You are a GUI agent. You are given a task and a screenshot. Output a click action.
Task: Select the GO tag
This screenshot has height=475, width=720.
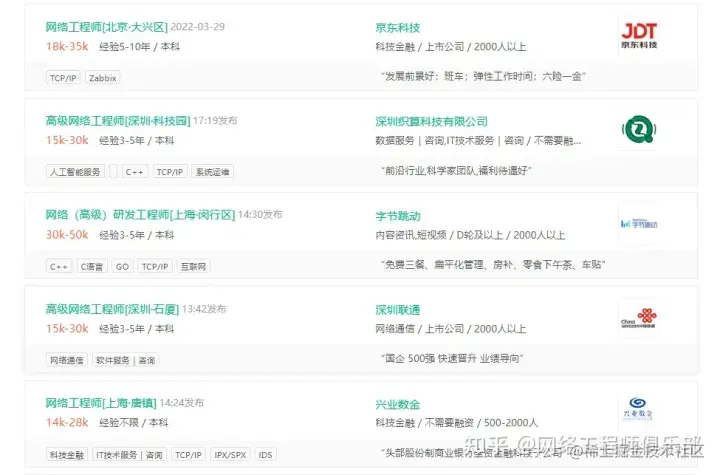point(122,266)
